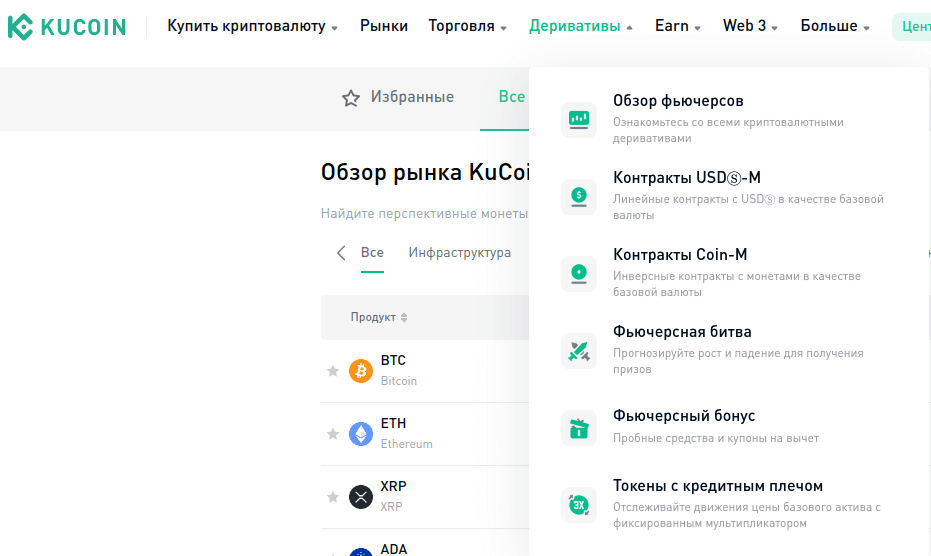The height and width of the screenshot is (556, 931).
Task: Toggle the favorite star for XRP
Action: click(333, 497)
